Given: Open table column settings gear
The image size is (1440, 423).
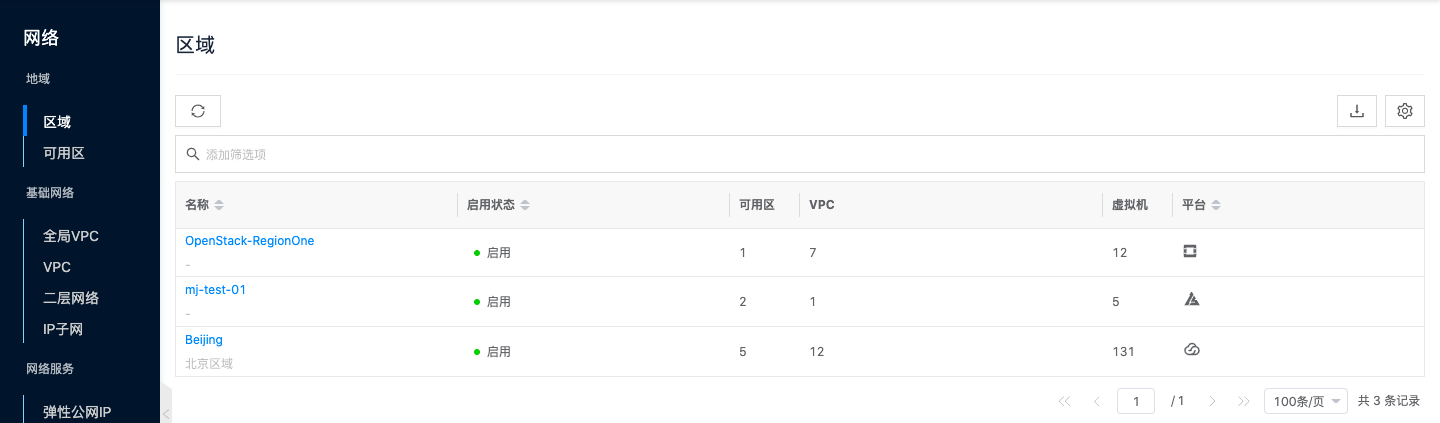Looking at the screenshot, I should point(1405,111).
